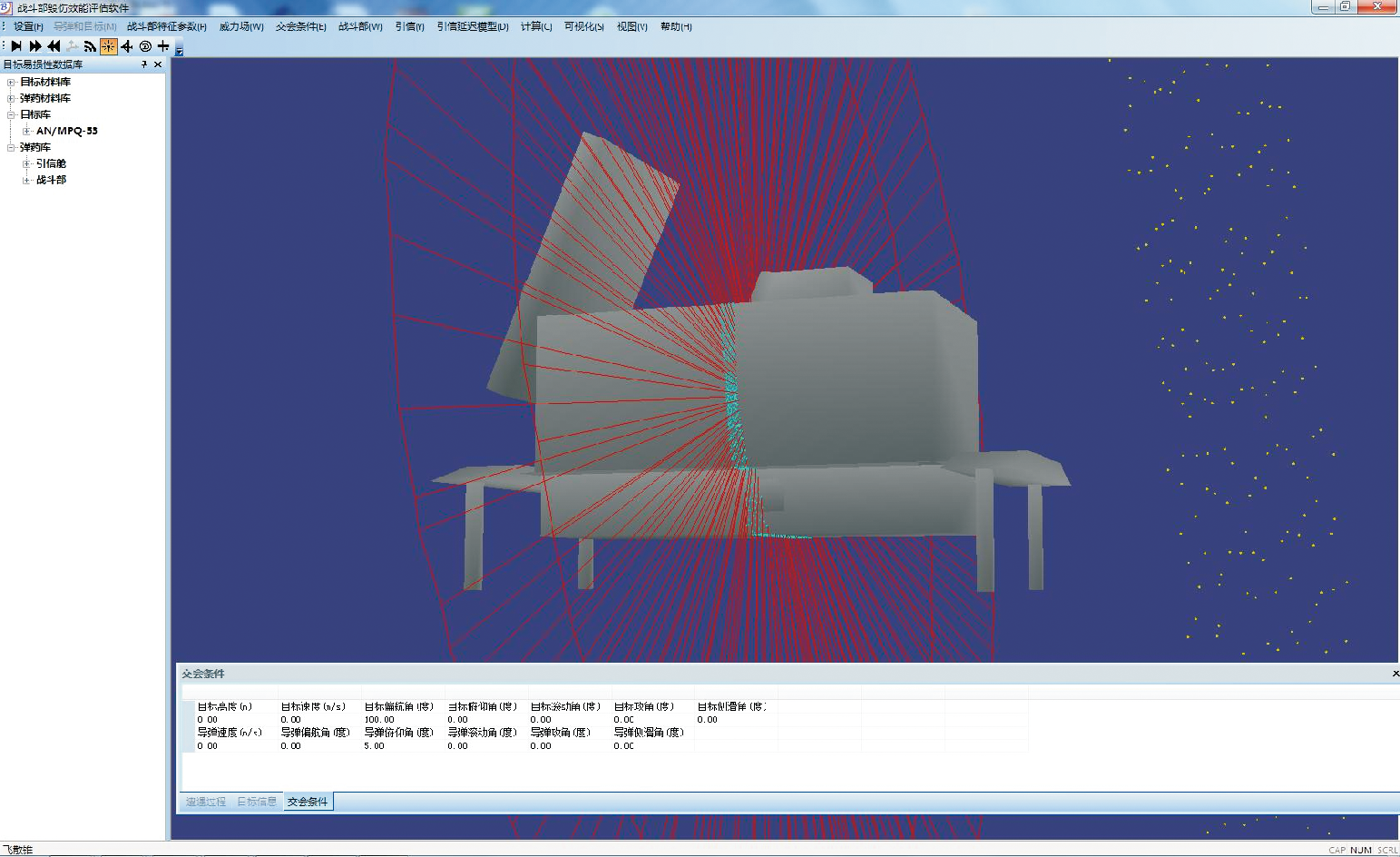Expand the AN/MPQ-53 target node
Screen dimensions: 1400x857
[26, 131]
